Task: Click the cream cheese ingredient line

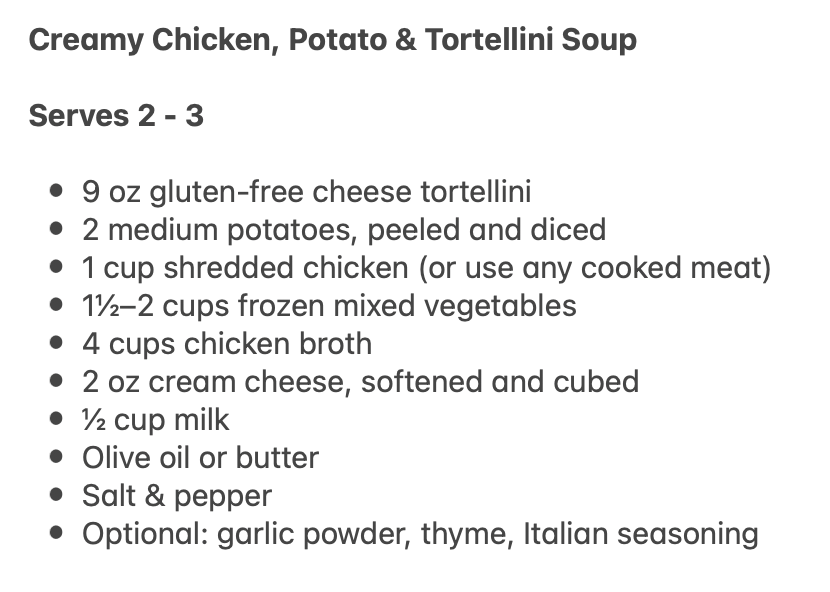Action: tap(360, 381)
